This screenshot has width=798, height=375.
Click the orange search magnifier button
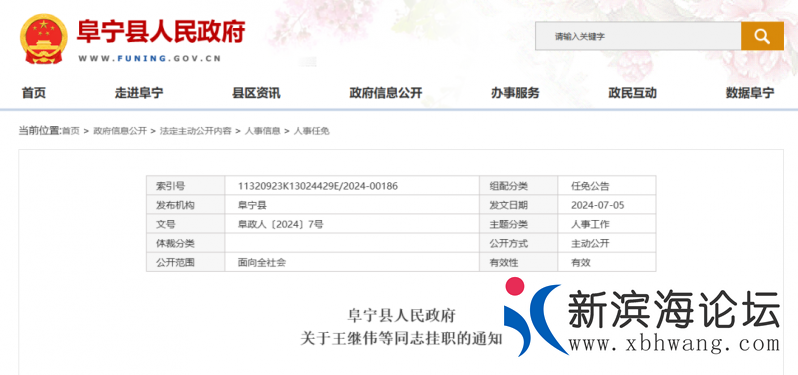762,36
